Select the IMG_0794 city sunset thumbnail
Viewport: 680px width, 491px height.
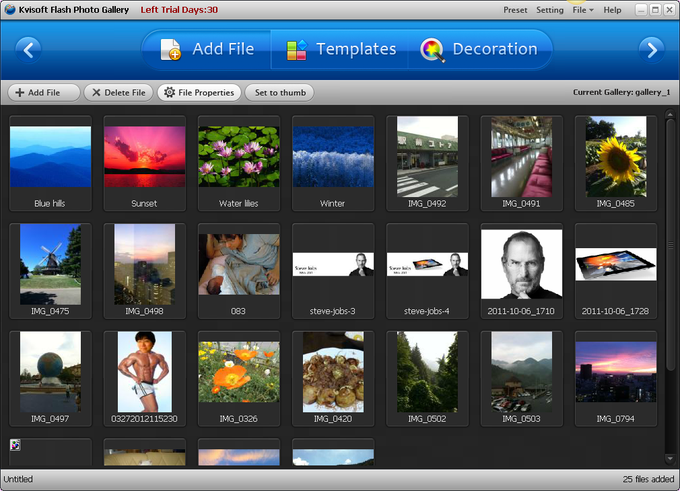(x=616, y=379)
